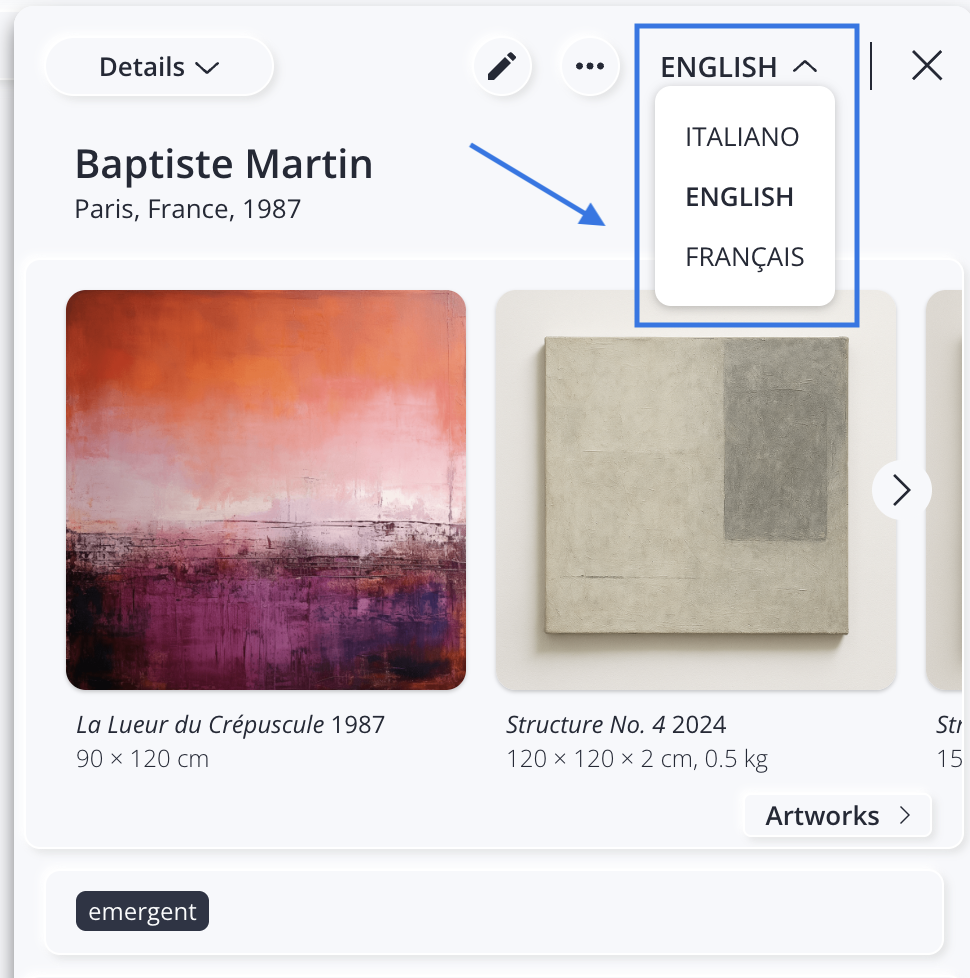
Task: Click the La Lueur du Crépuscule title
Action: pyautogui.click(x=200, y=724)
